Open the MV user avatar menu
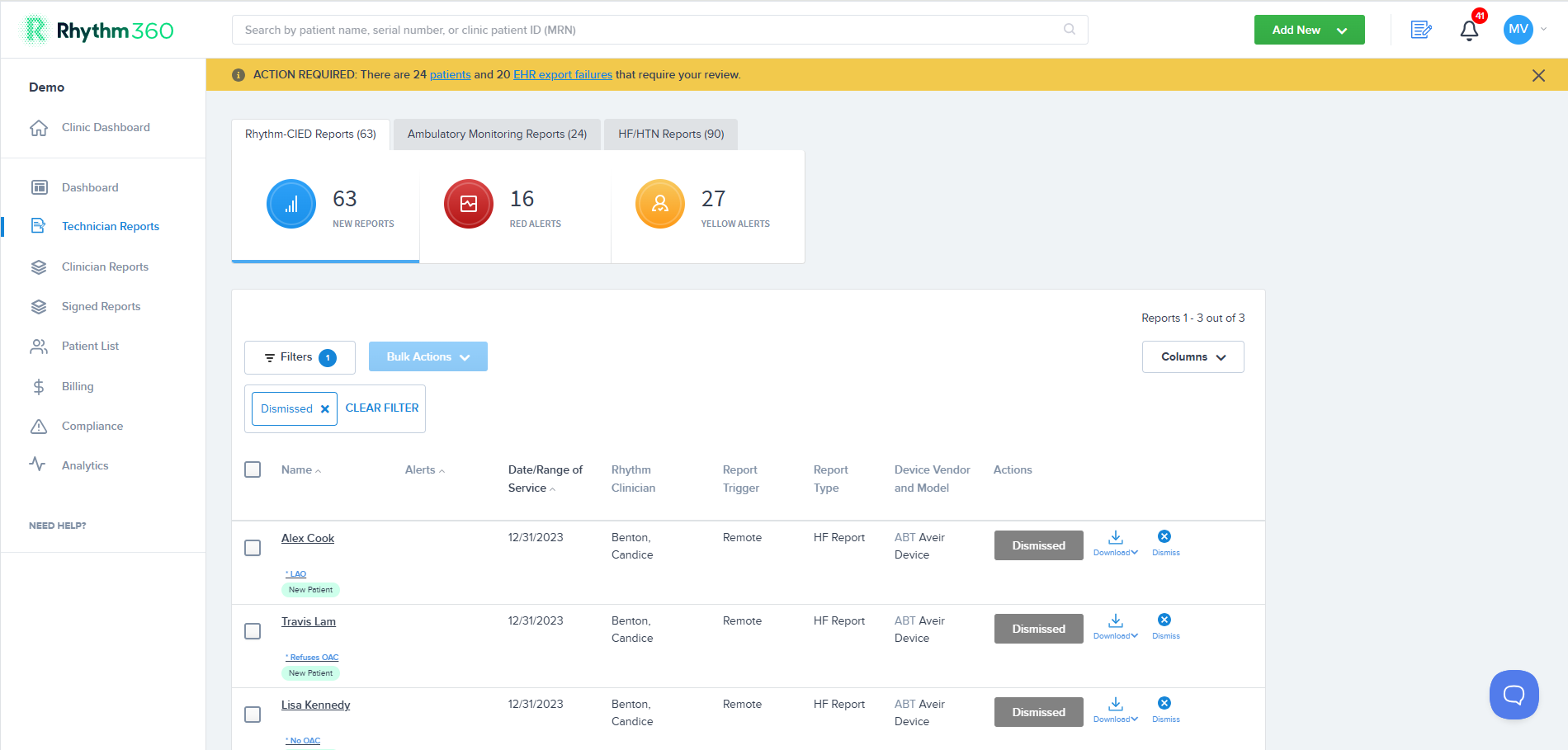The height and width of the screenshot is (750, 1568). click(x=1518, y=30)
